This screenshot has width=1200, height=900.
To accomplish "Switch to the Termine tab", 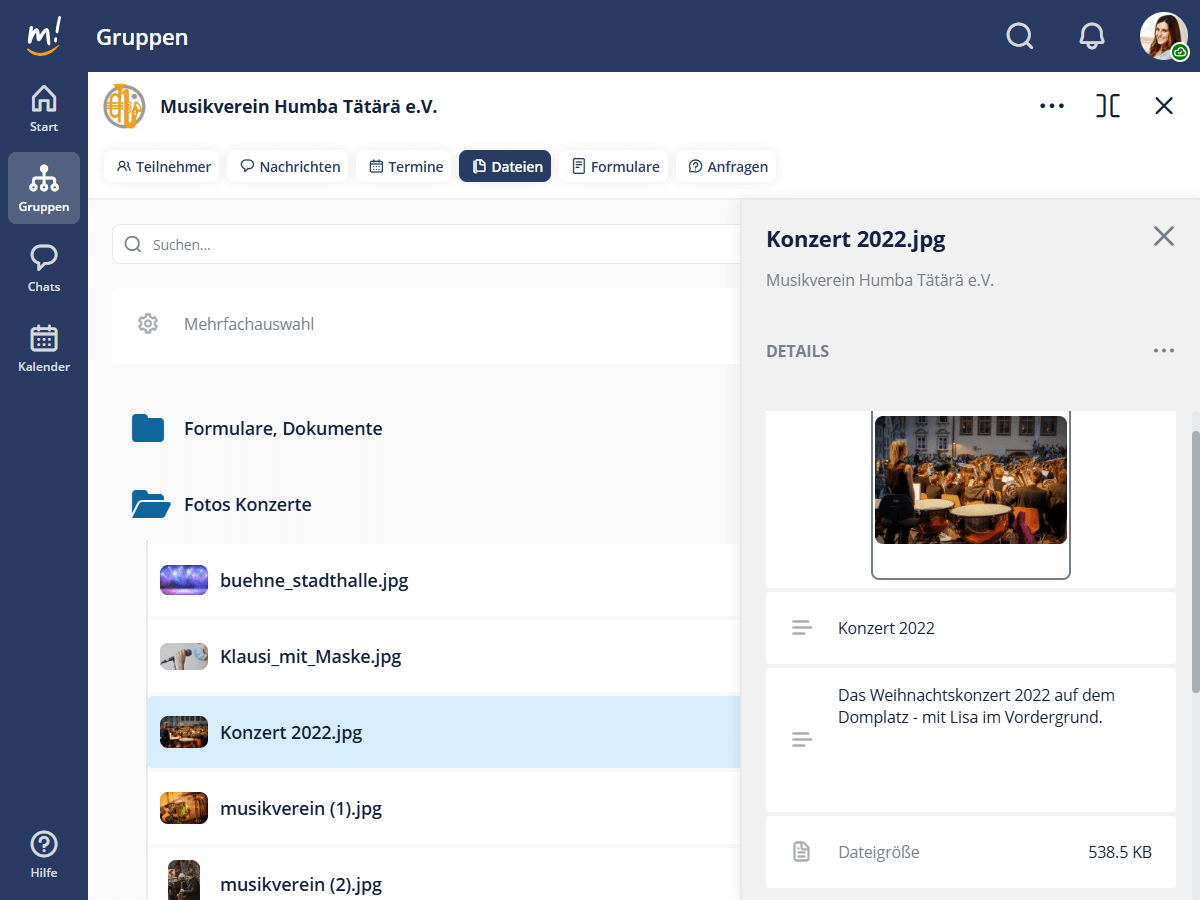I will click(x=406, y=166).
